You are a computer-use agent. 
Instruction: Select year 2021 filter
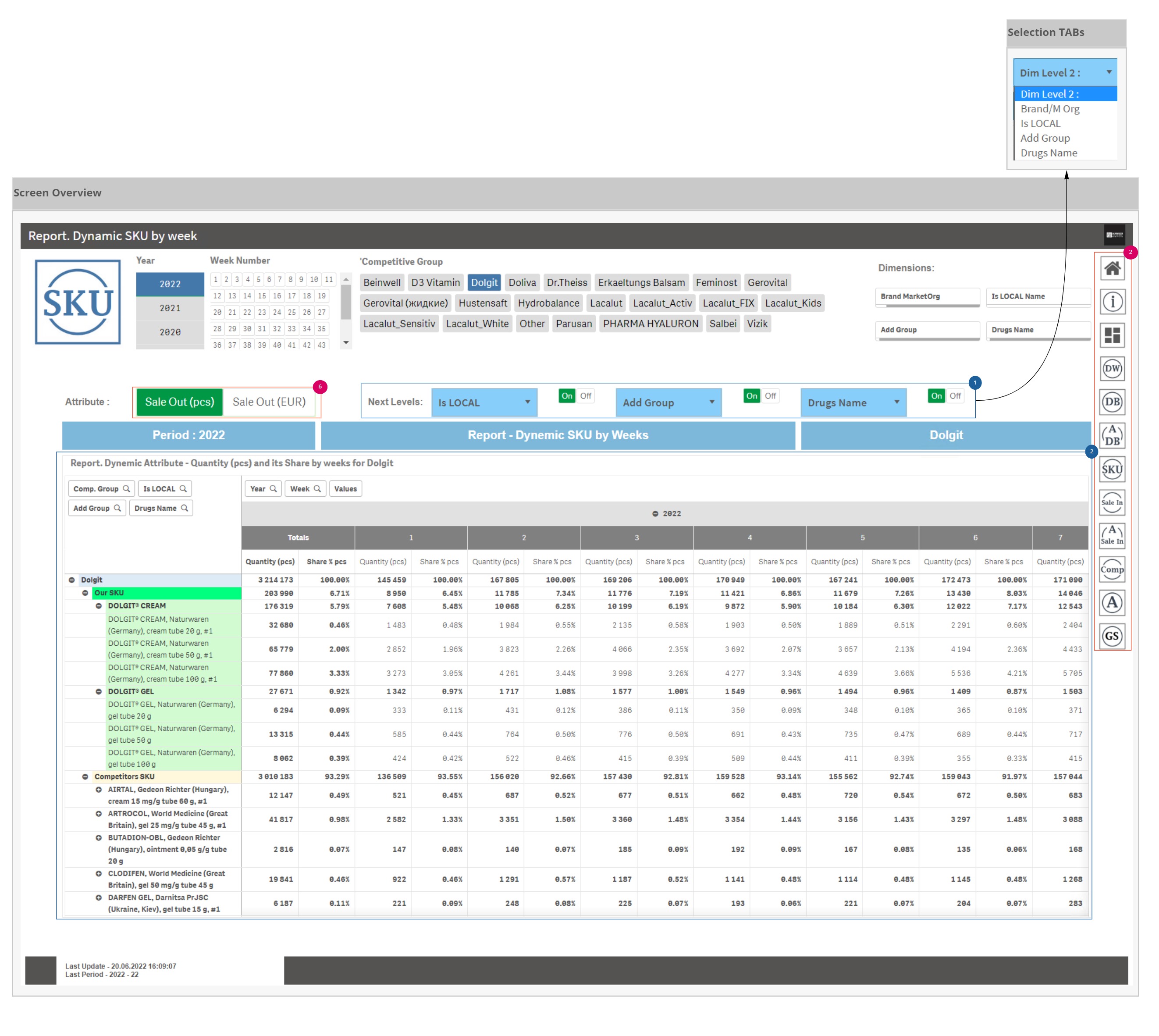click(x=170, y=308)
